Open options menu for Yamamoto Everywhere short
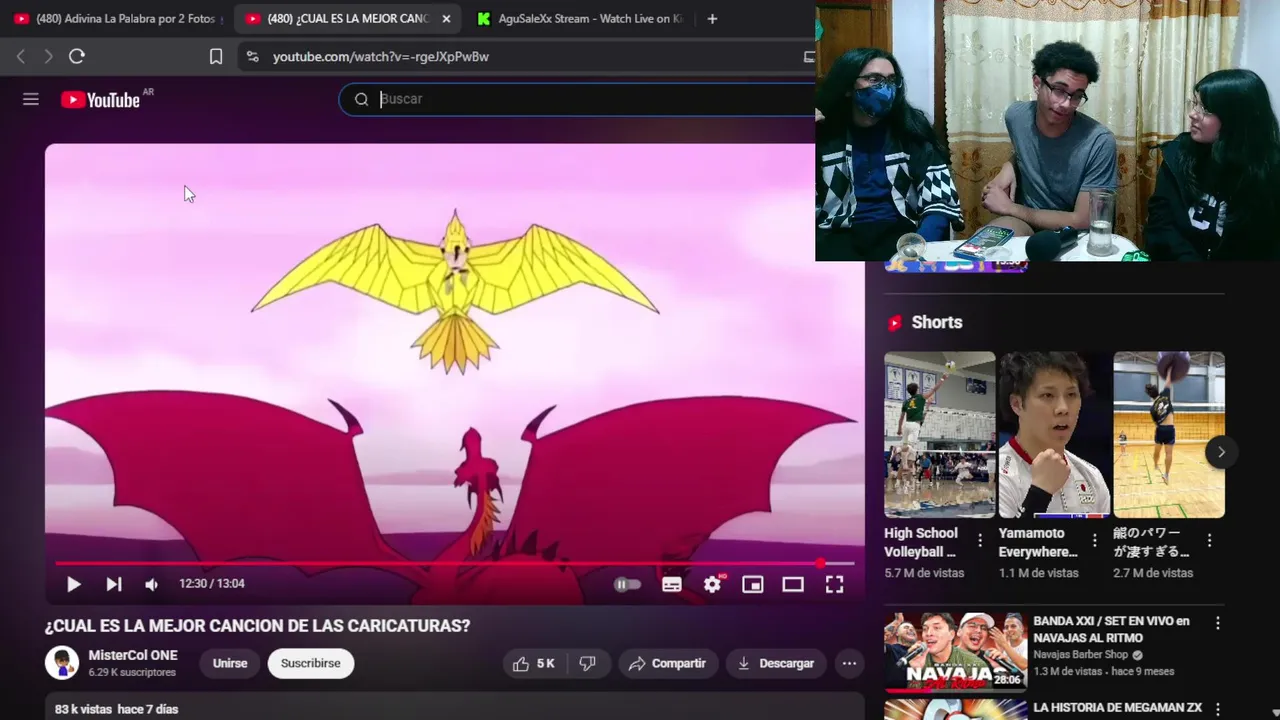The image size is (1280, 720). [1095, 541]
